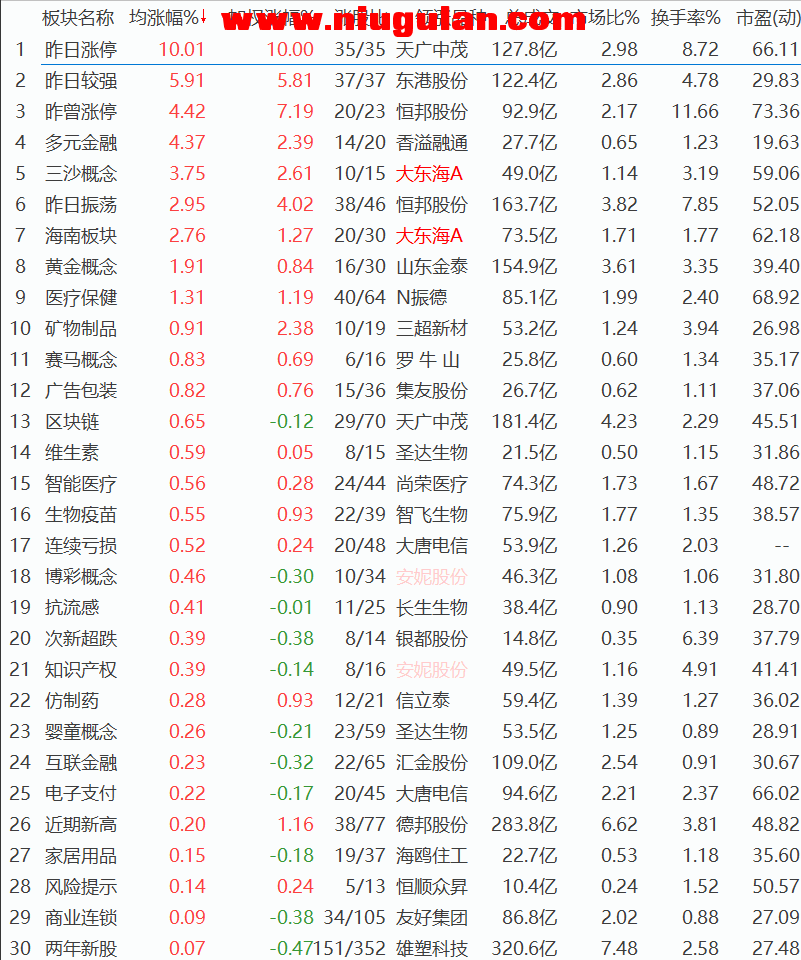The image size is (801, 960).
Task: Click leading stock 集友股份
Action: coord(432,391)
